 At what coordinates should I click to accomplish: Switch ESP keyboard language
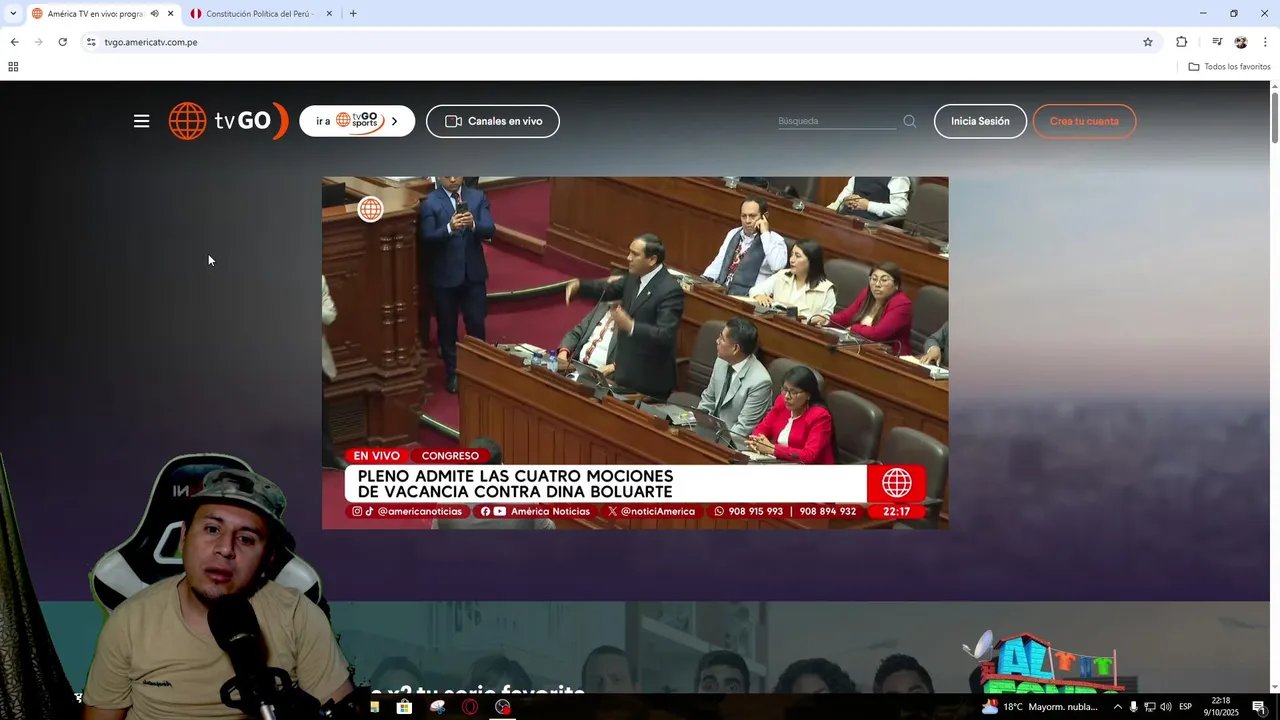[x=1186, y=707]
